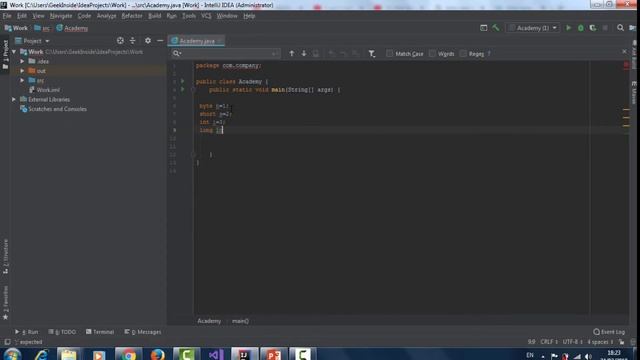Image resolution: width=640 pixels, height=360 pixels.
Task: Close the find bar
Action: tap(624, 51)
